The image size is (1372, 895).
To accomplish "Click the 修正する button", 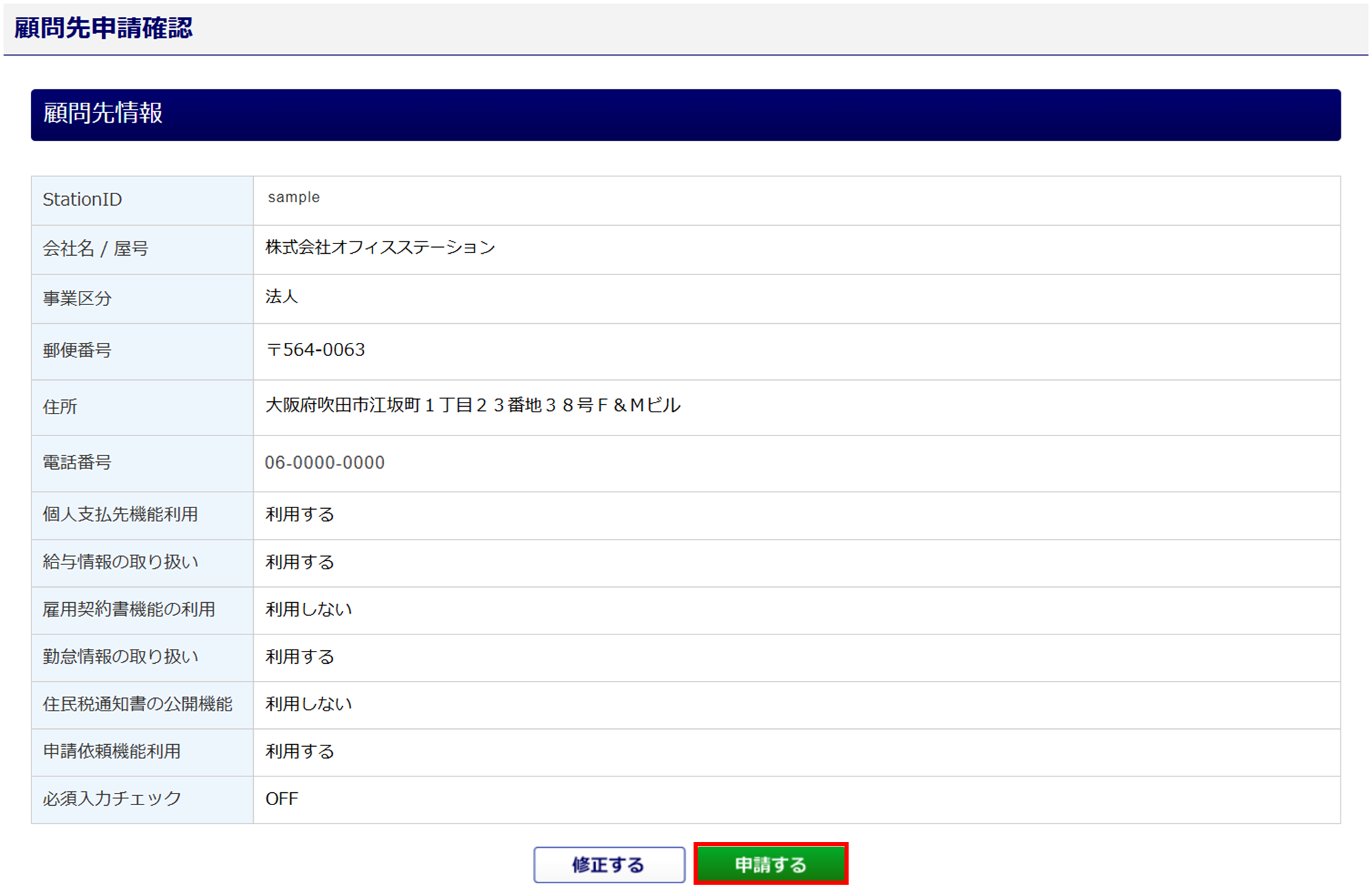I will coord(608,864).
